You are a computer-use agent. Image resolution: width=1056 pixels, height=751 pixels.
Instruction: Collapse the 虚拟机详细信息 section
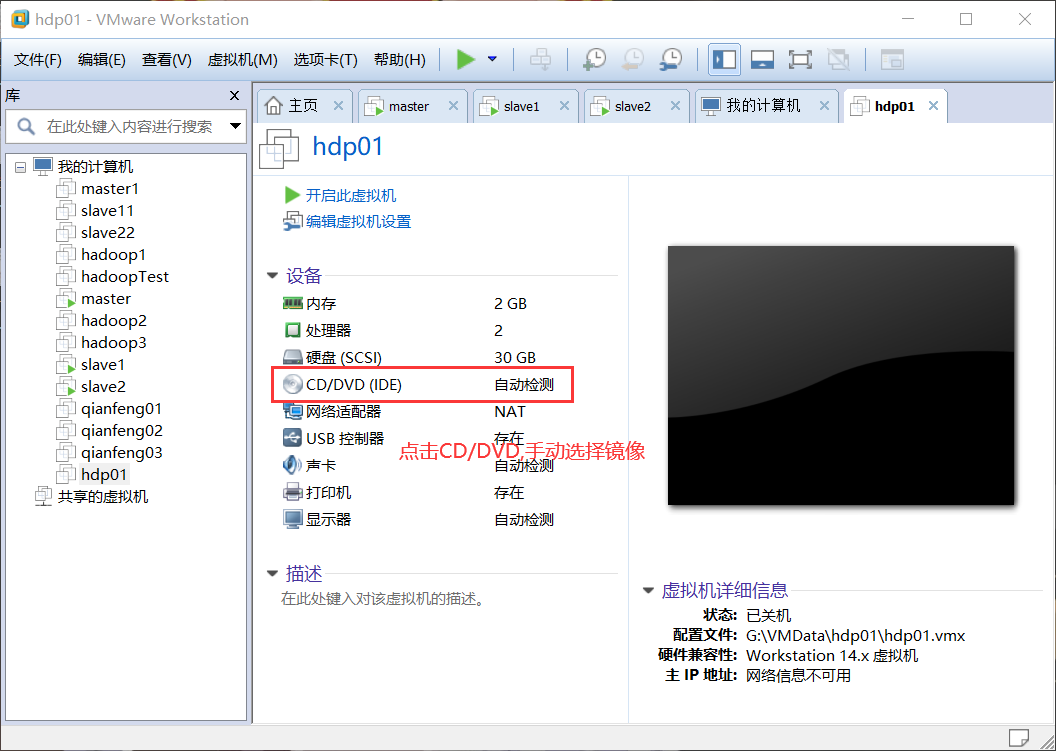[648, 591]
